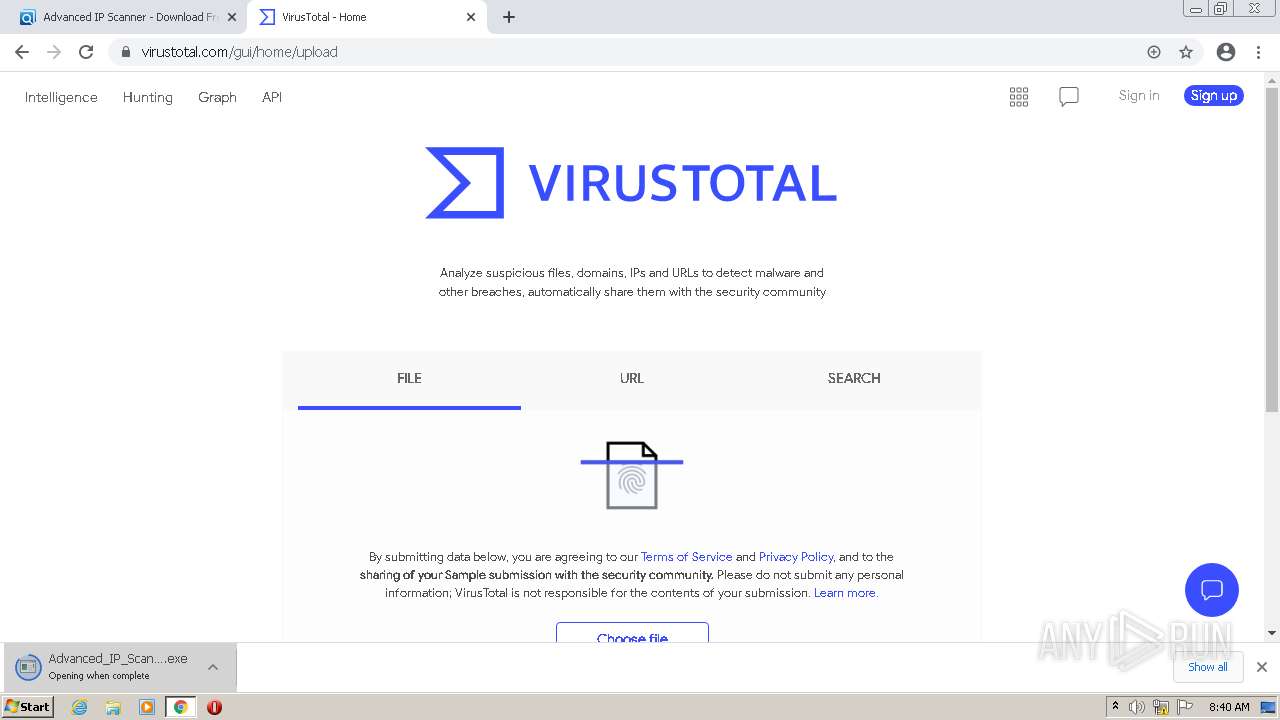Open the Windows Start menu
This screenshot has width=1280, height=720.
pos(28,707)
